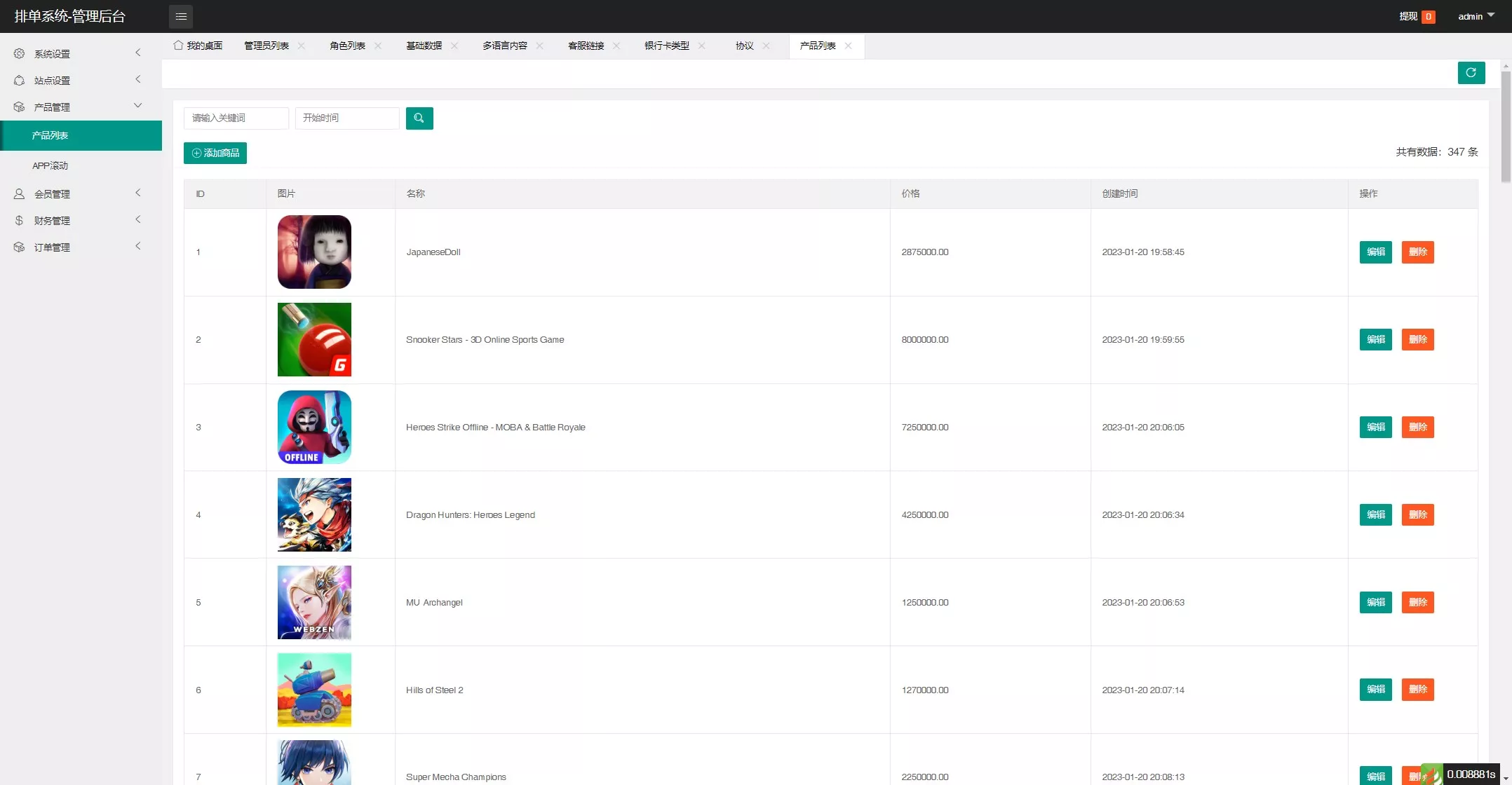Click the green refresh icon button
The image size is (1512, 785).
tap(1471, 73)
